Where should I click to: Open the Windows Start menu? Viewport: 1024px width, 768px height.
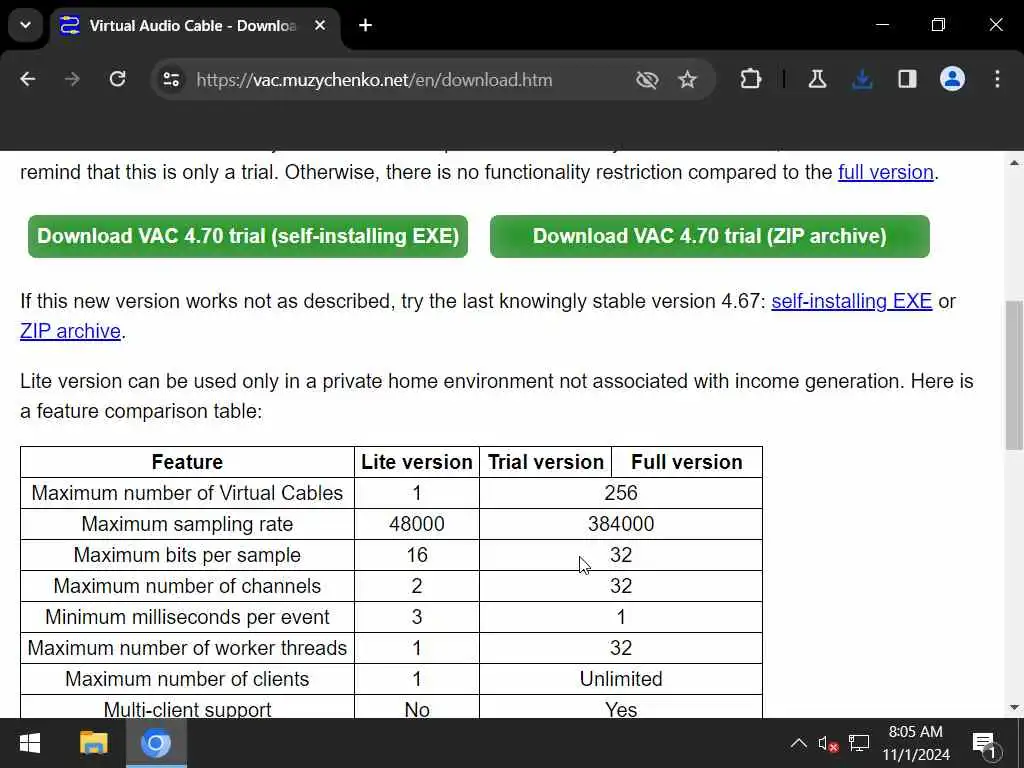pos(30,743)
